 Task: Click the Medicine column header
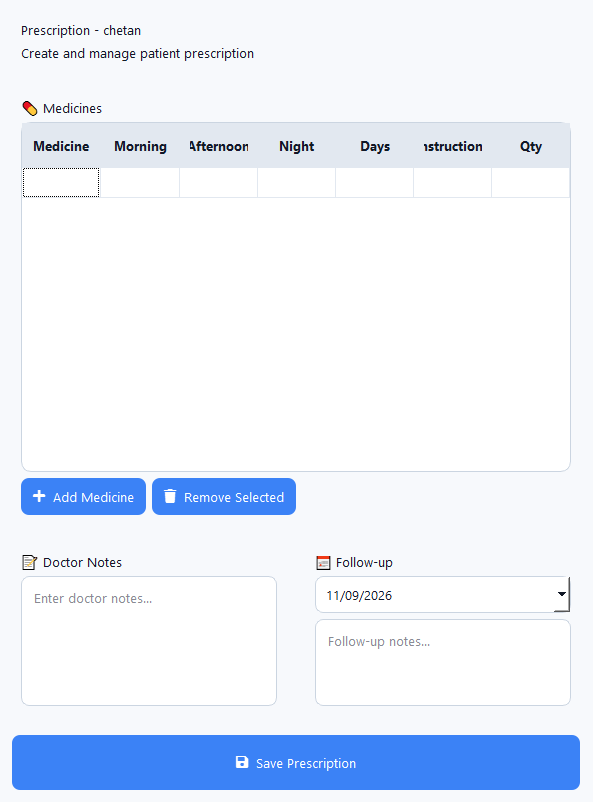click(x=61, y=146)
